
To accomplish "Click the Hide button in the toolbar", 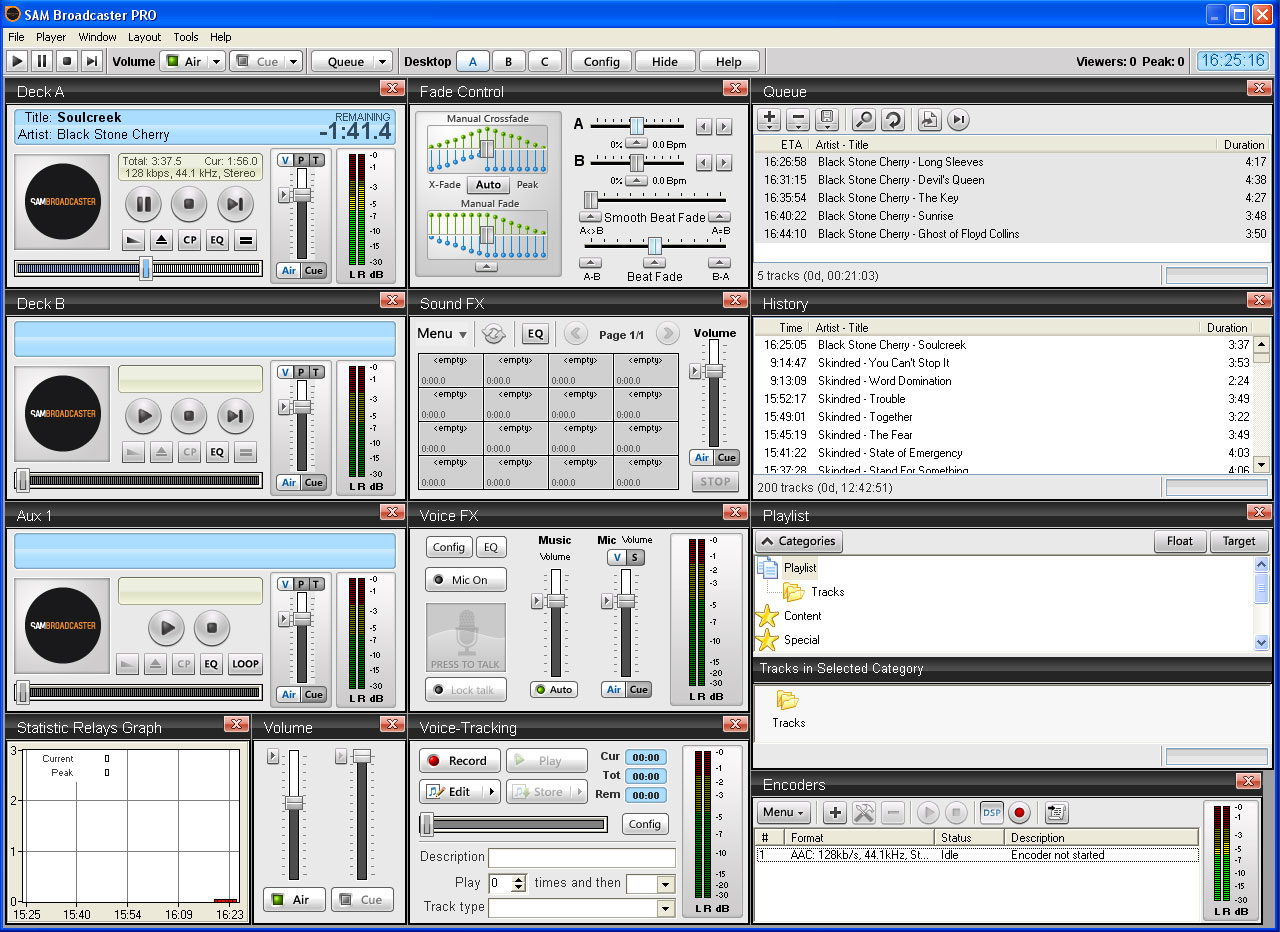I will 665,62.
